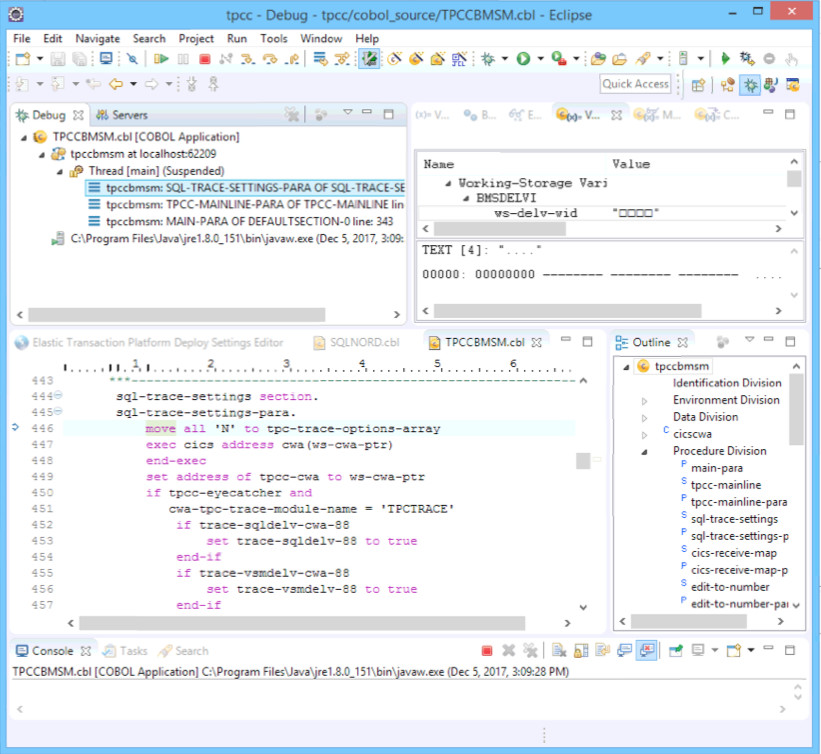Click the Outline view vertical scrollbar thumb
The height and width of the screenshot is (754, 821).
click(x=796, y=410)
